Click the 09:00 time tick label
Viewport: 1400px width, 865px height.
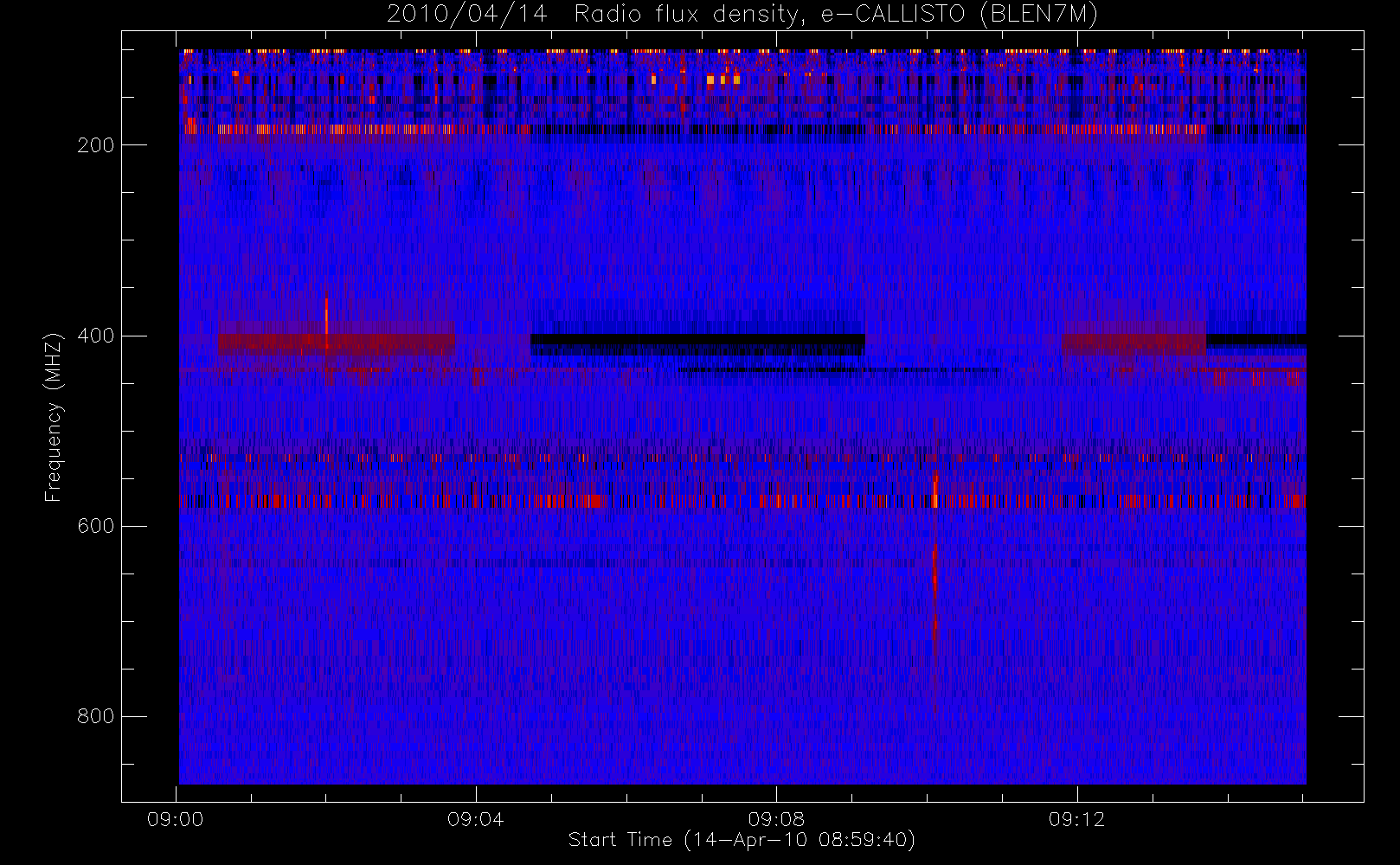coord(176,819)
